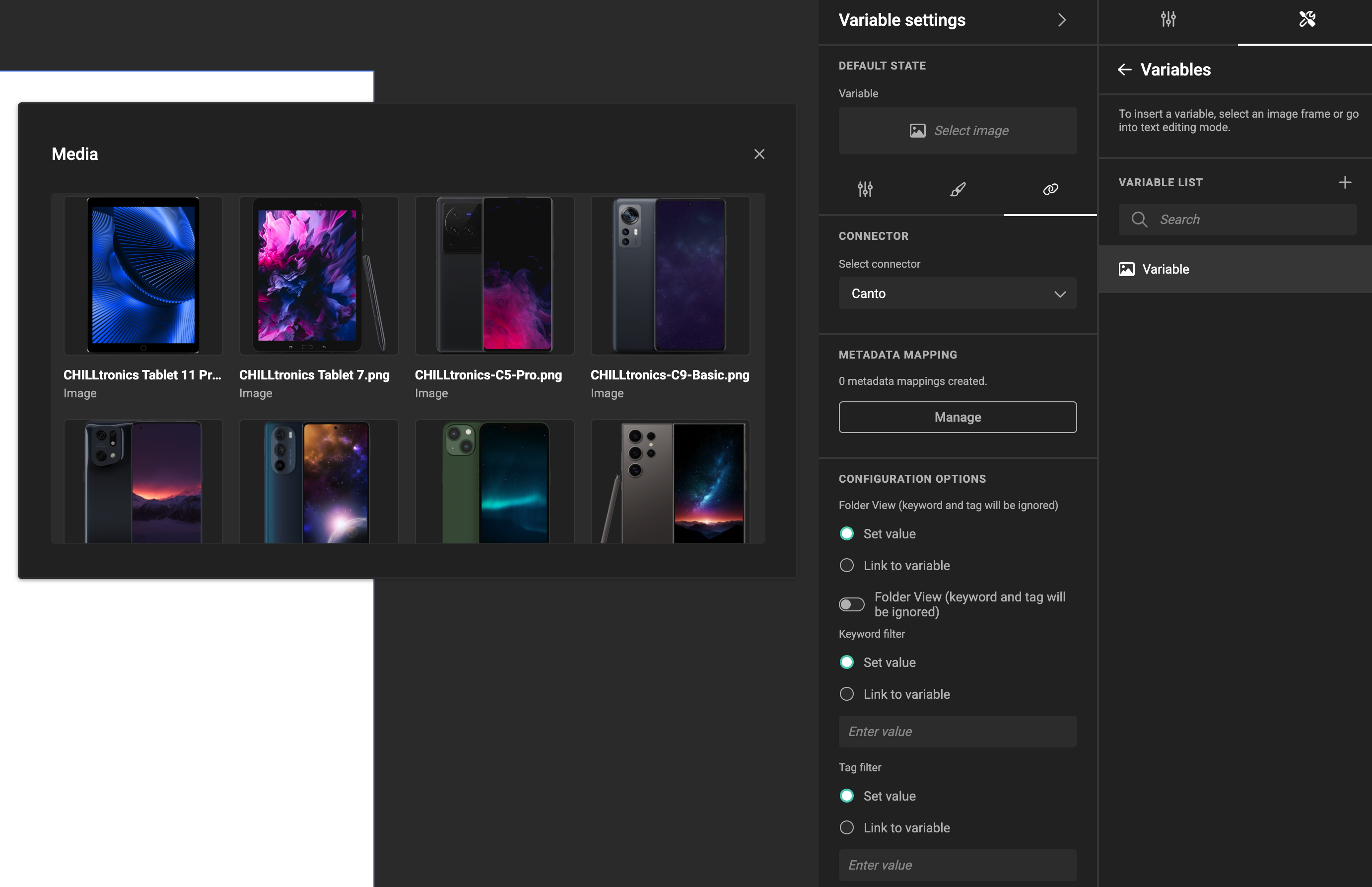Choose CHILLtronics-C9-Basic.png thumbnail
This screenshot has width=1372, height=887.
pos(670,275)
